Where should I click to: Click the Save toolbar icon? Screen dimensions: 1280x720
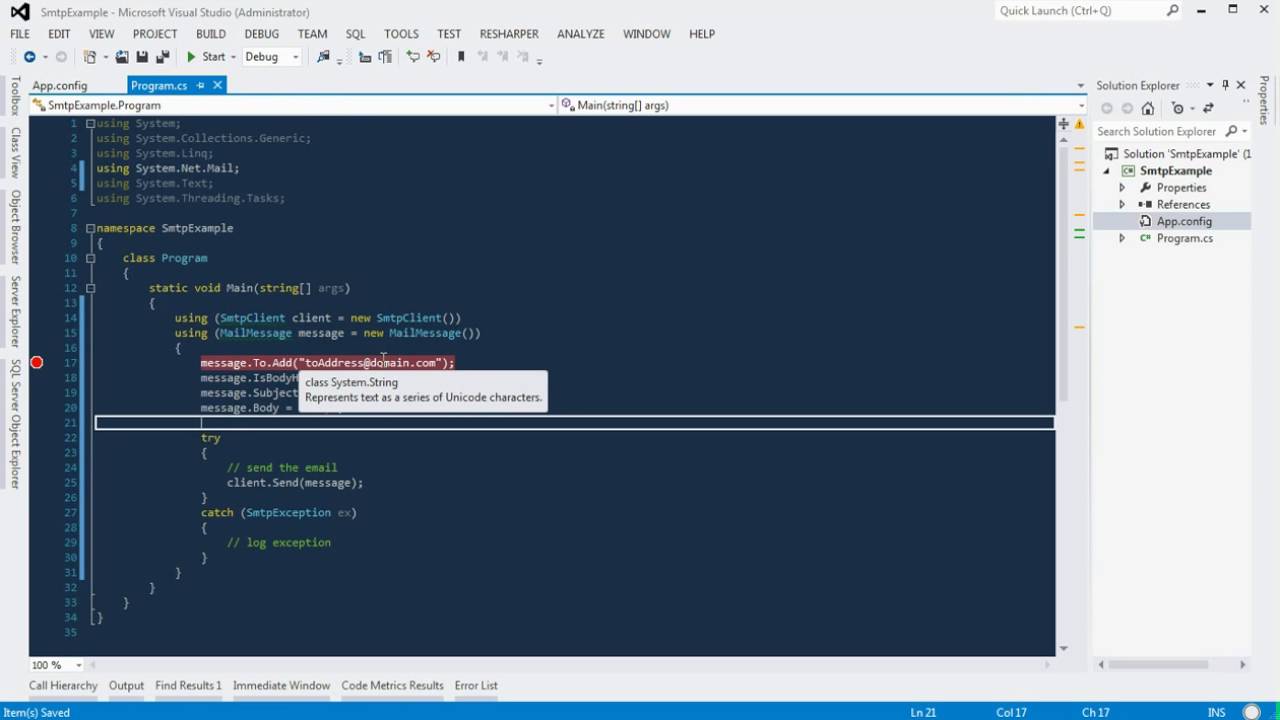142,57
